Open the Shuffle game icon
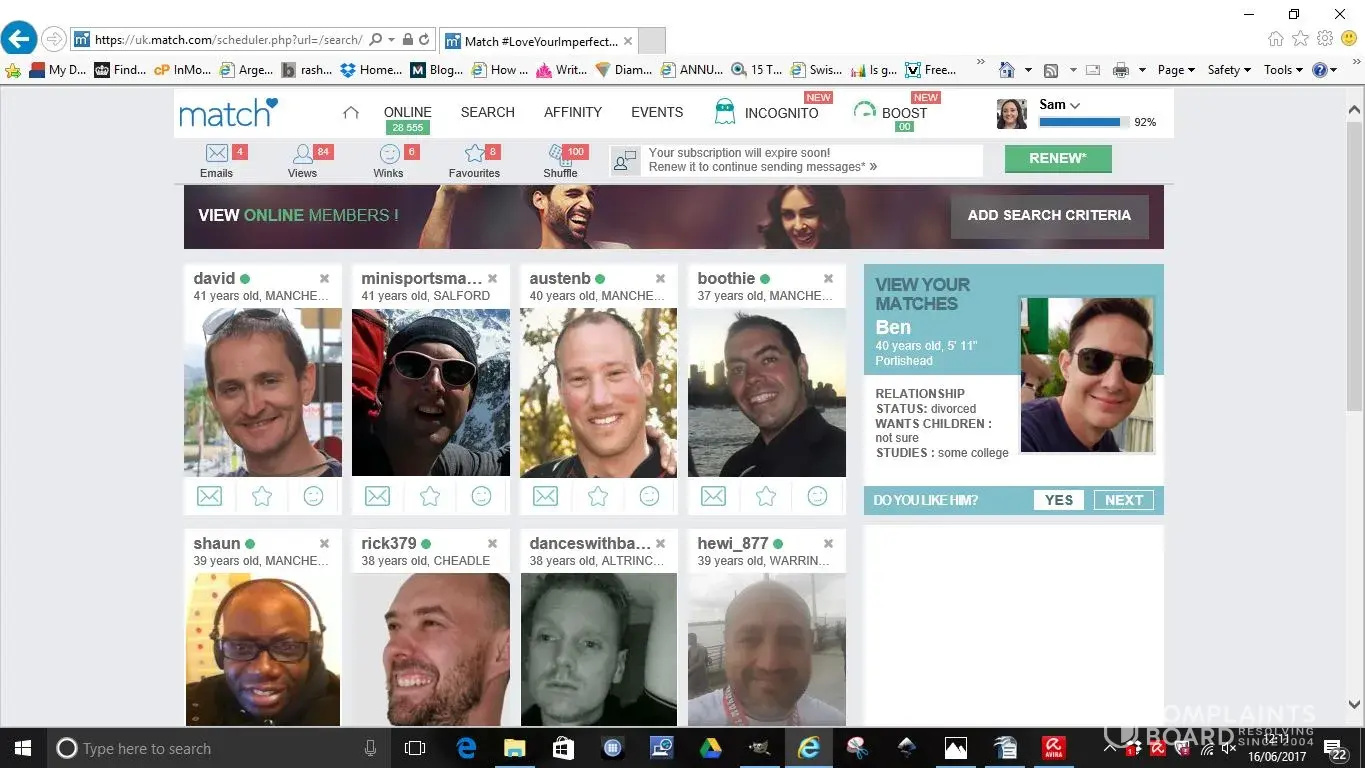 tap(559, 154)
